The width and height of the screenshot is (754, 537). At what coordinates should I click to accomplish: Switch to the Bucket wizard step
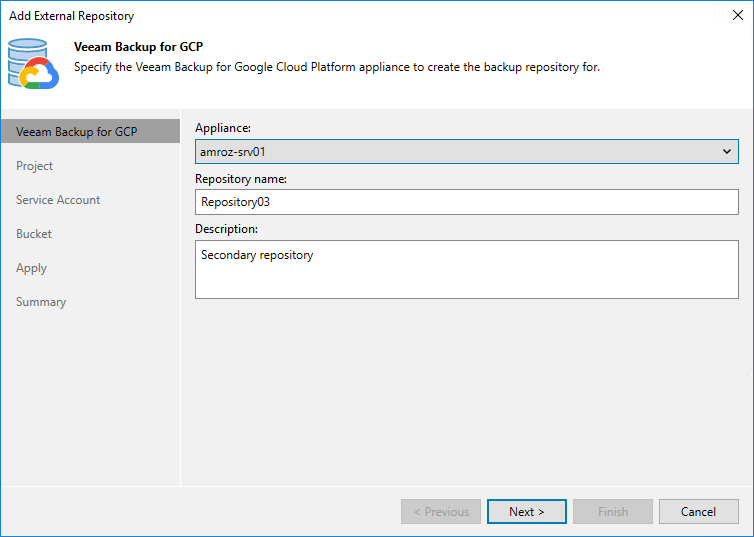34,234
